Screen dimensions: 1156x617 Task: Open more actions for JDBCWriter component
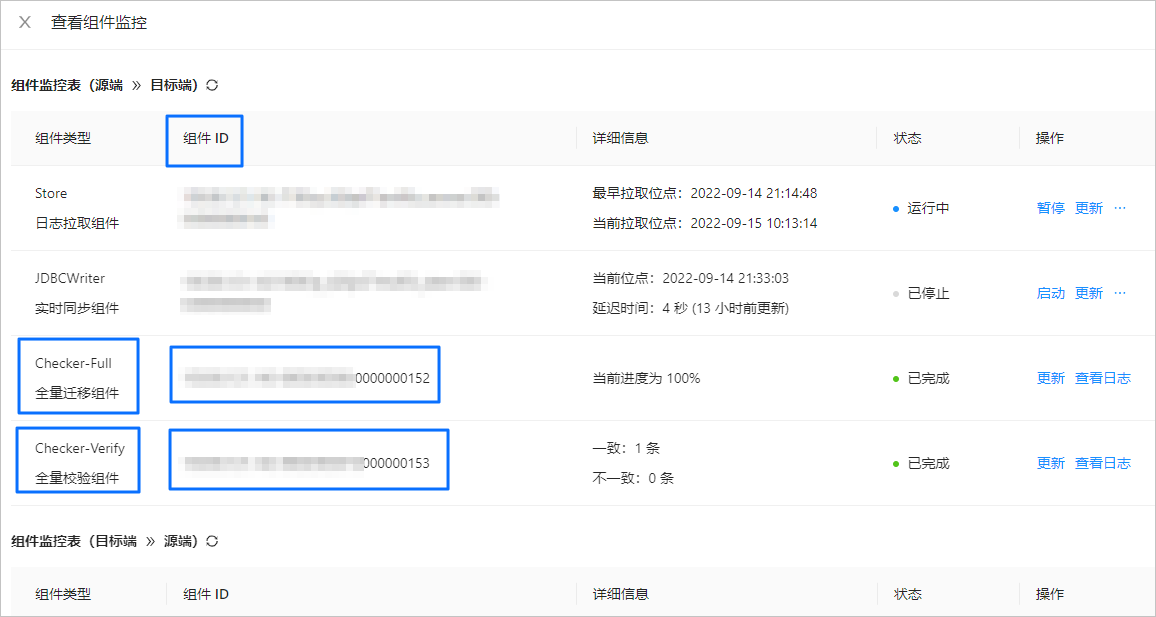point(1120,293)
